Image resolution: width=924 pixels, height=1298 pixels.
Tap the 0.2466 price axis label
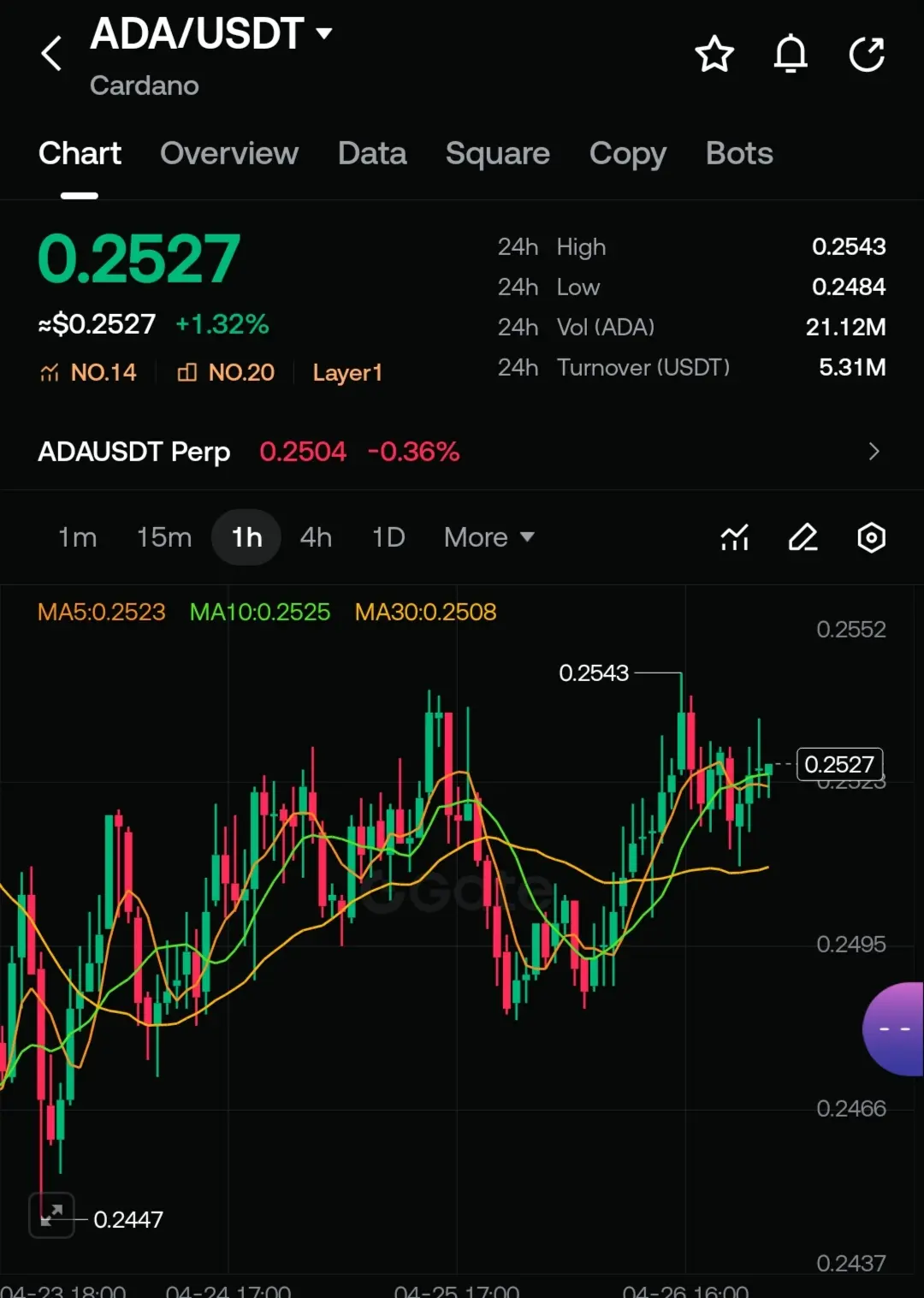(851, 1108)
